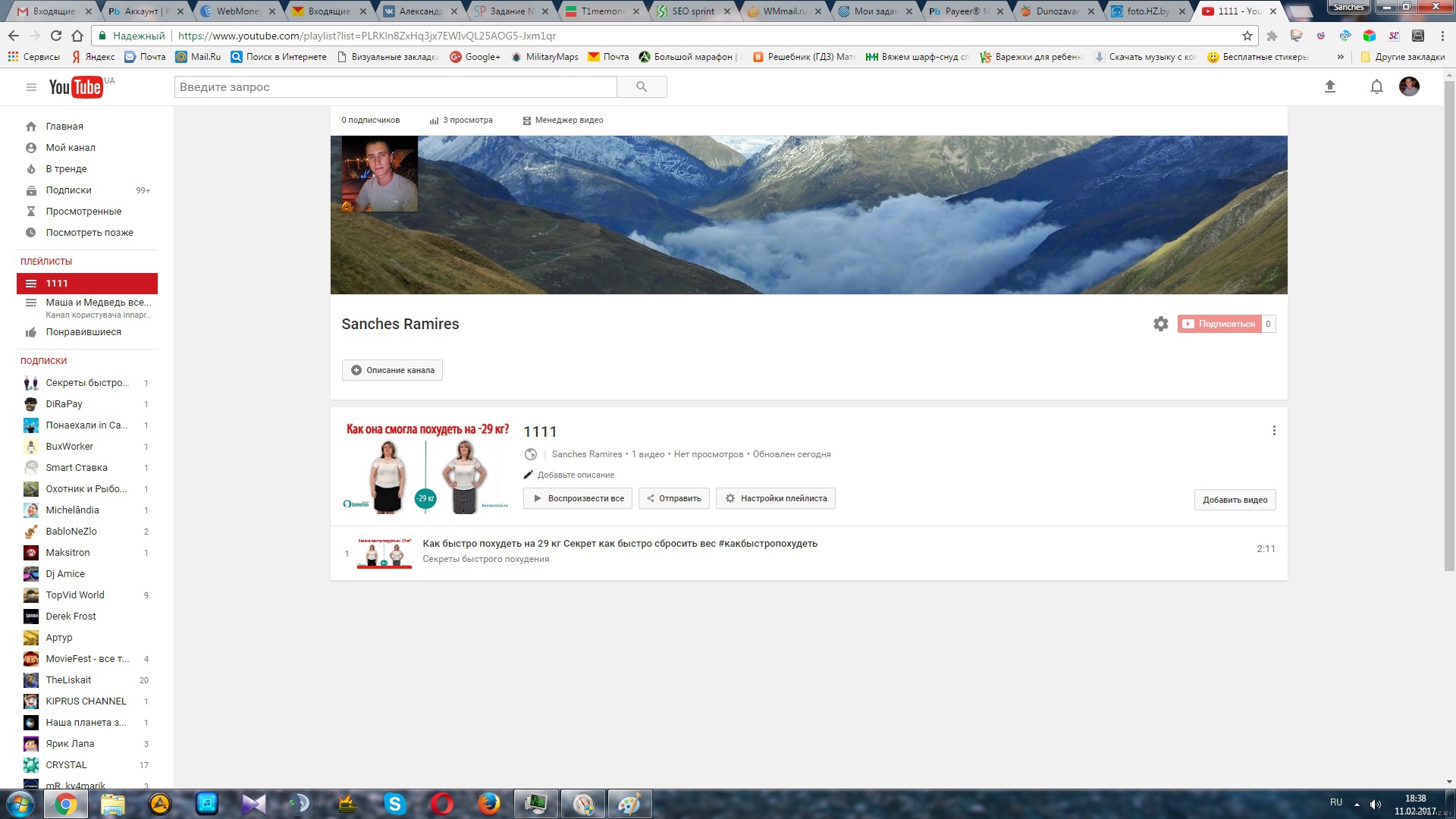
Task: Expand Описание канала button
Action: [x=392, y=370]
